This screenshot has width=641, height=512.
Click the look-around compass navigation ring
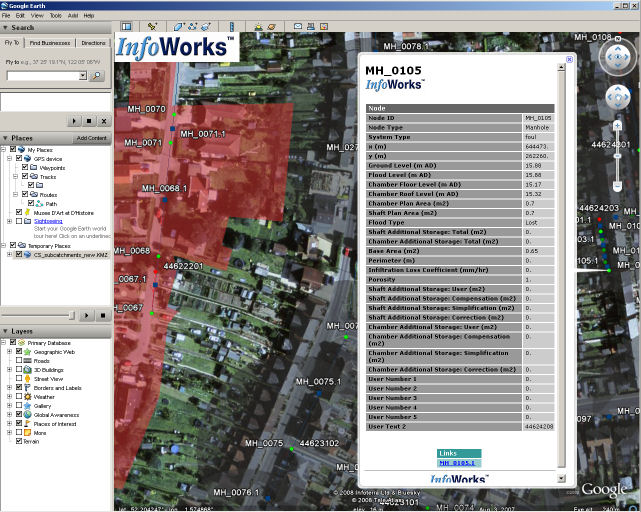click(x=618, y=57)
